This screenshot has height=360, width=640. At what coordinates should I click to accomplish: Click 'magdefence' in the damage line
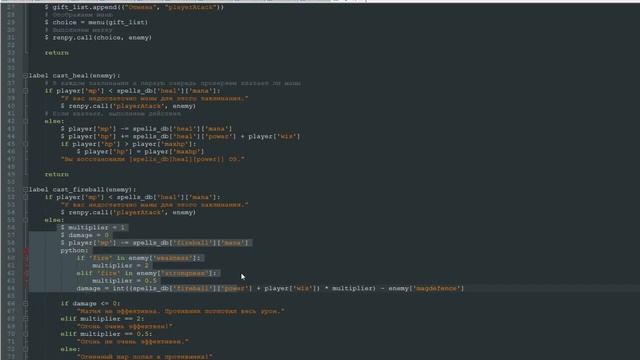pos(437,289)
